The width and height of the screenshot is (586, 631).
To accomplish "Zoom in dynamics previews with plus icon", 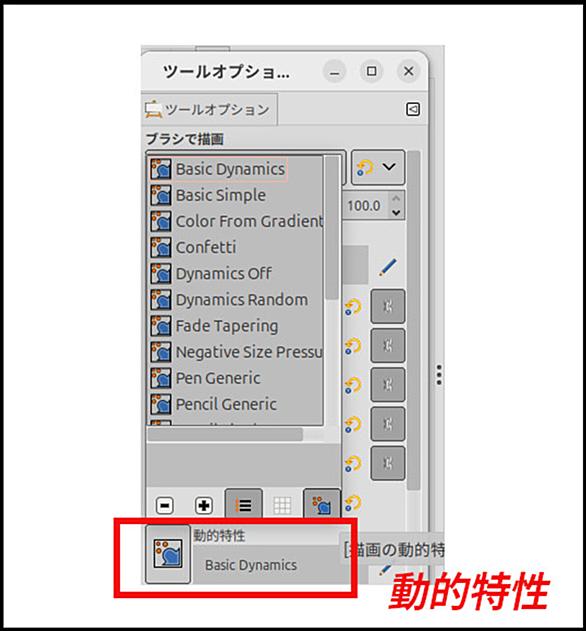I will click(204, 505).
